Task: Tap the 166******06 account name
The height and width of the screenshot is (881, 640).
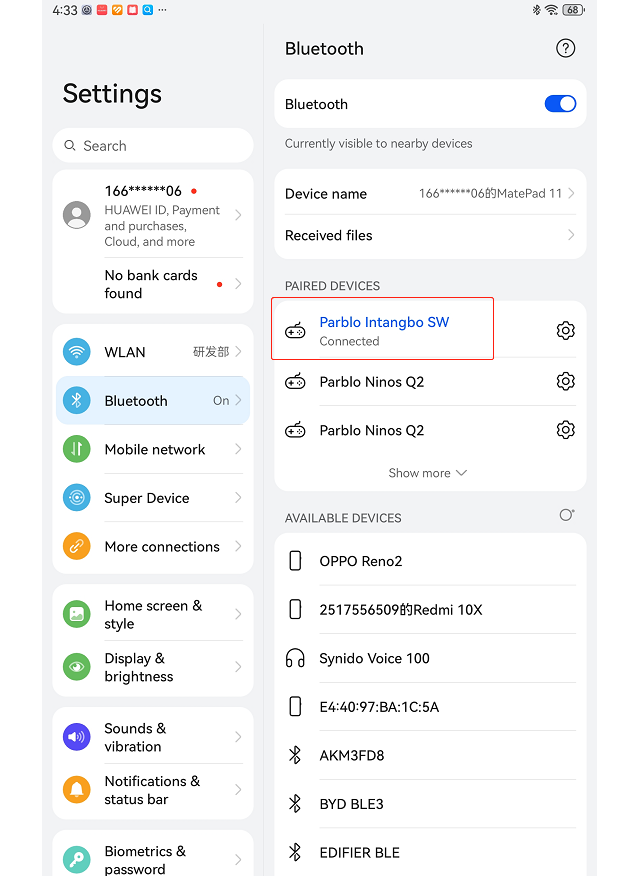Action: click(x=143, y=191)
